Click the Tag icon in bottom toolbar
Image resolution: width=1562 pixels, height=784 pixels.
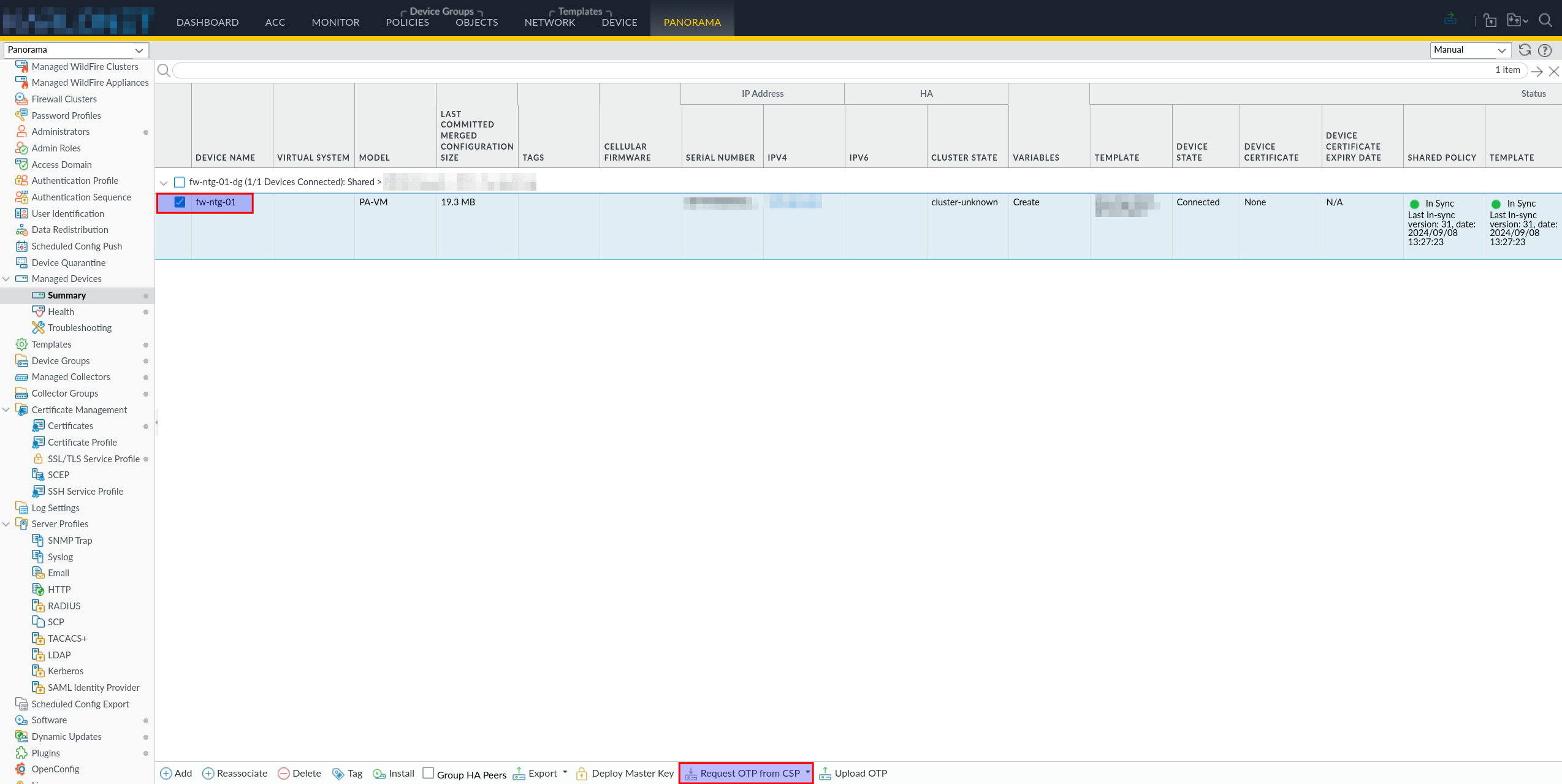tap(338, 774)
